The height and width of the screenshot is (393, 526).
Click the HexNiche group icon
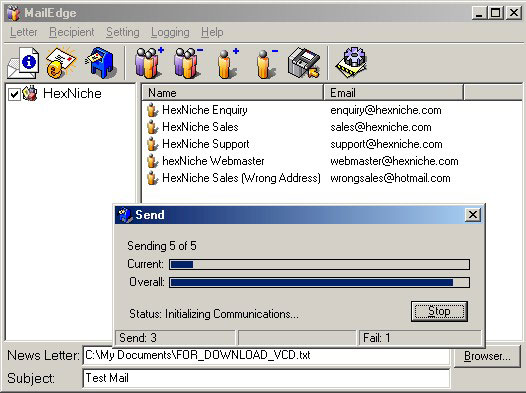pos(30,94)
